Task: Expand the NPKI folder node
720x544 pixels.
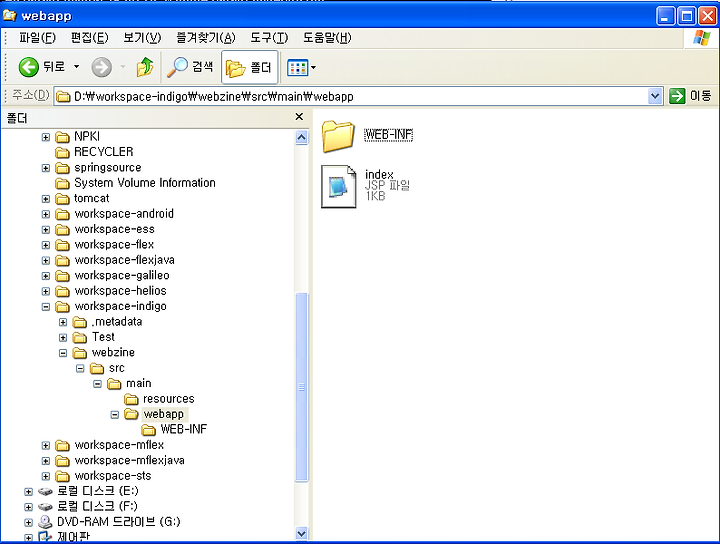Action: pyautogui.click(x=45, y=137)
